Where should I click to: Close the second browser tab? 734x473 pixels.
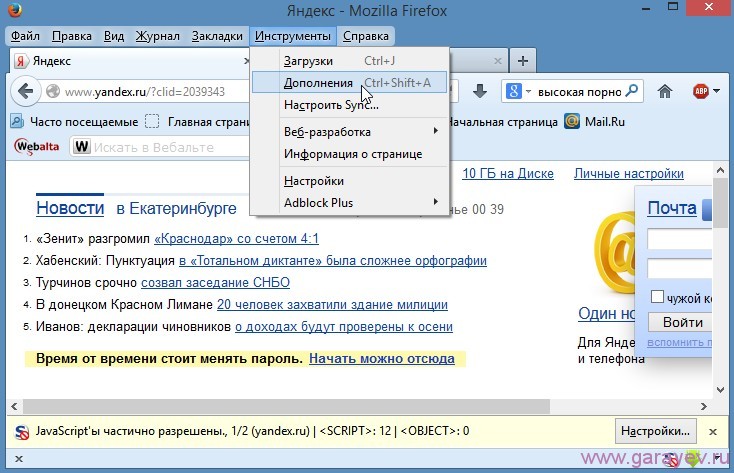pos(498,61)
